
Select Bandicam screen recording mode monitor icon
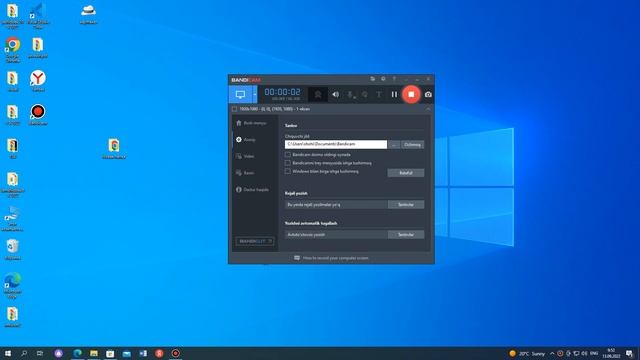pyautogui.click(x=240, y=95)
